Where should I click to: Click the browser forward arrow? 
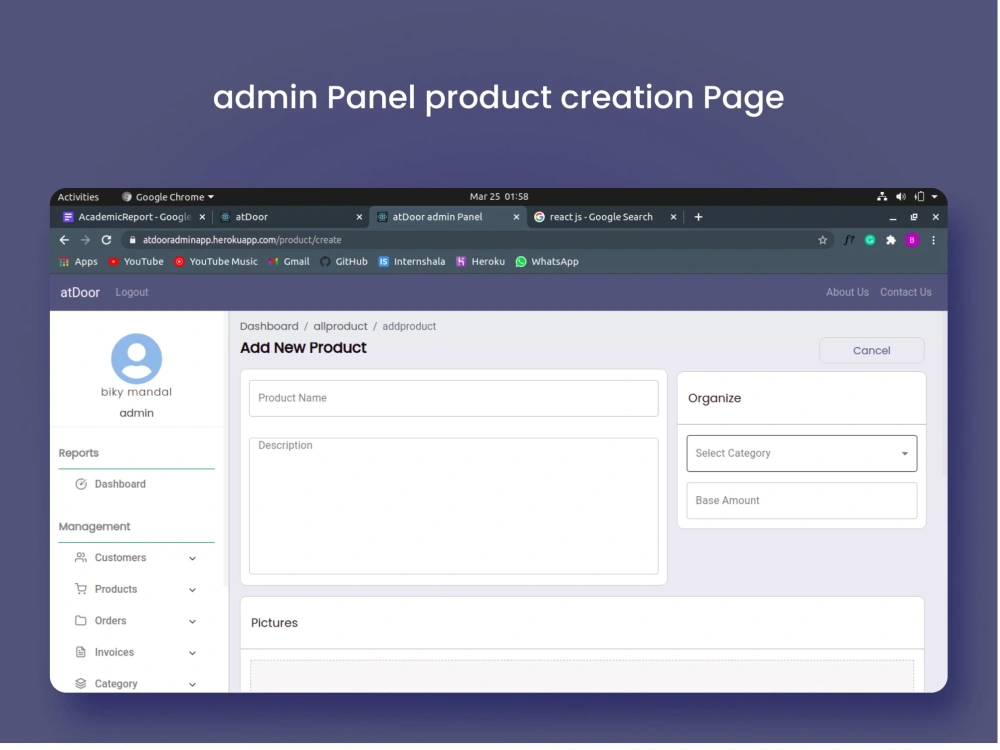pos(85,240)
